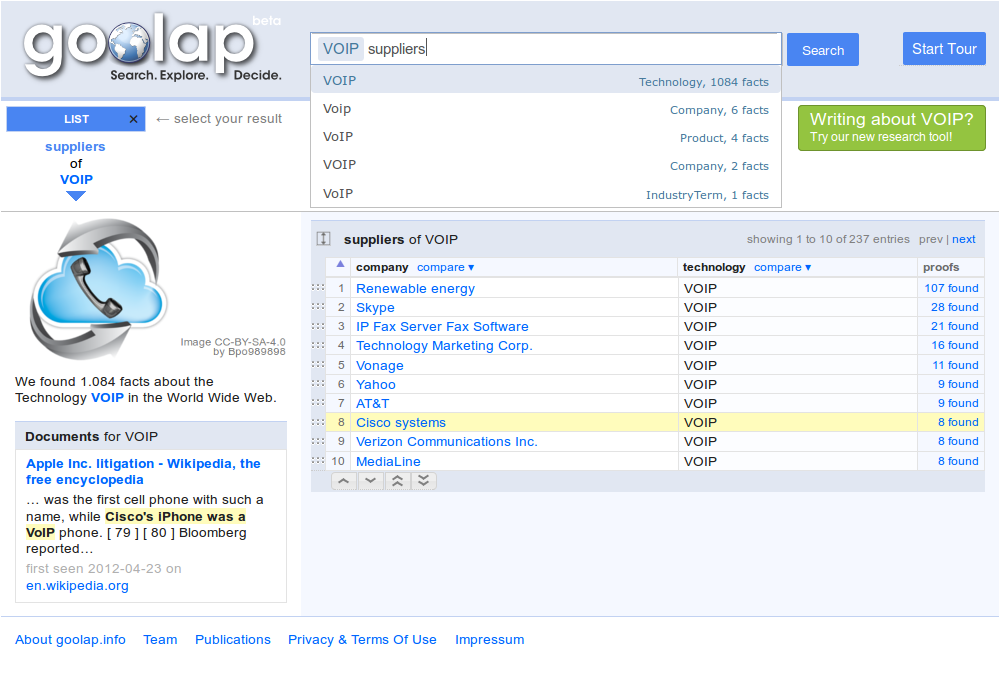Go to next page of entries
Screen dimensions: 999x682
tap(963, 239)
